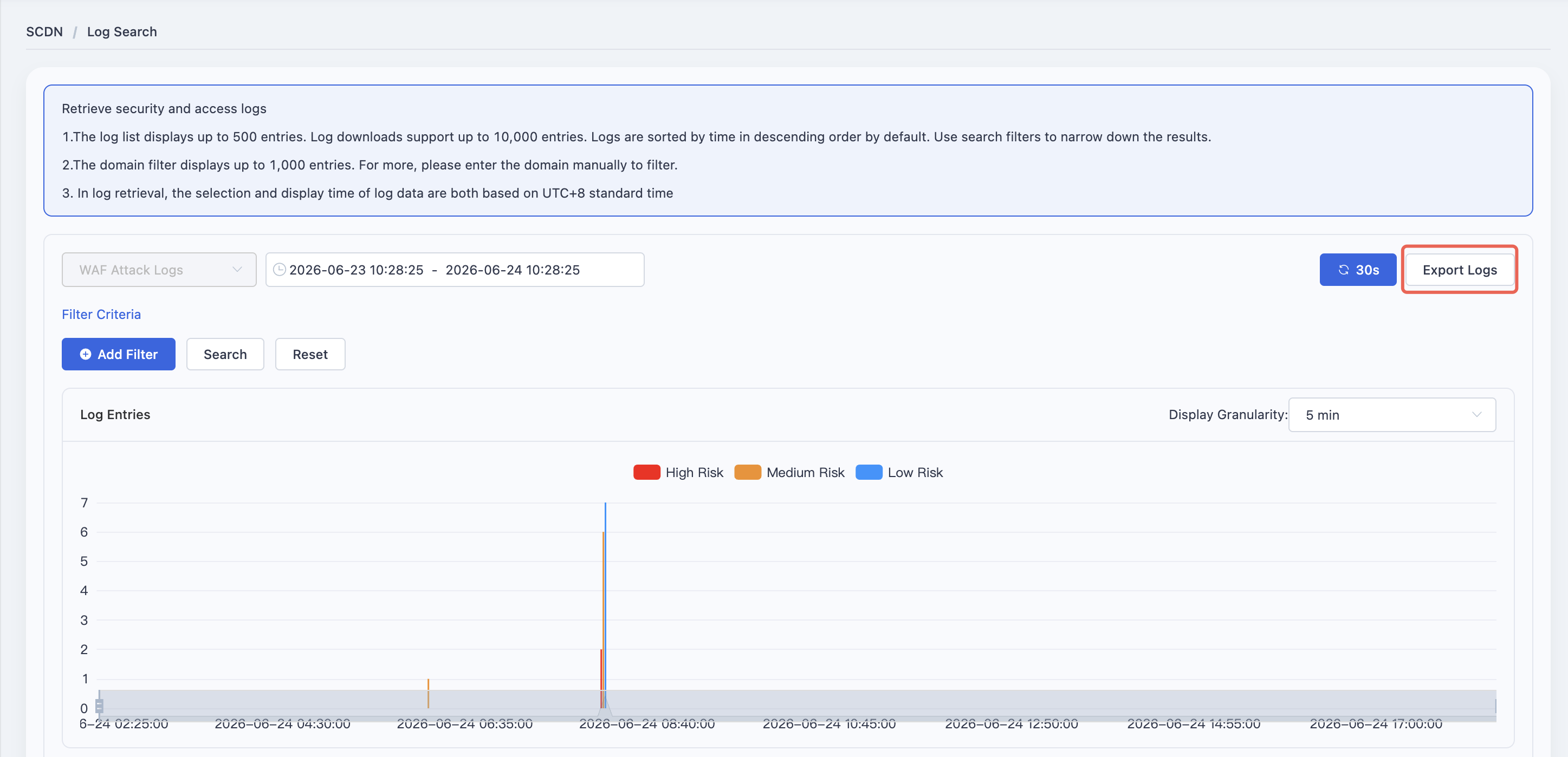The height and width of the screenshot is (757, 1568).
Task: Click the Log Search breadcrumb
Action: (122, 31)
